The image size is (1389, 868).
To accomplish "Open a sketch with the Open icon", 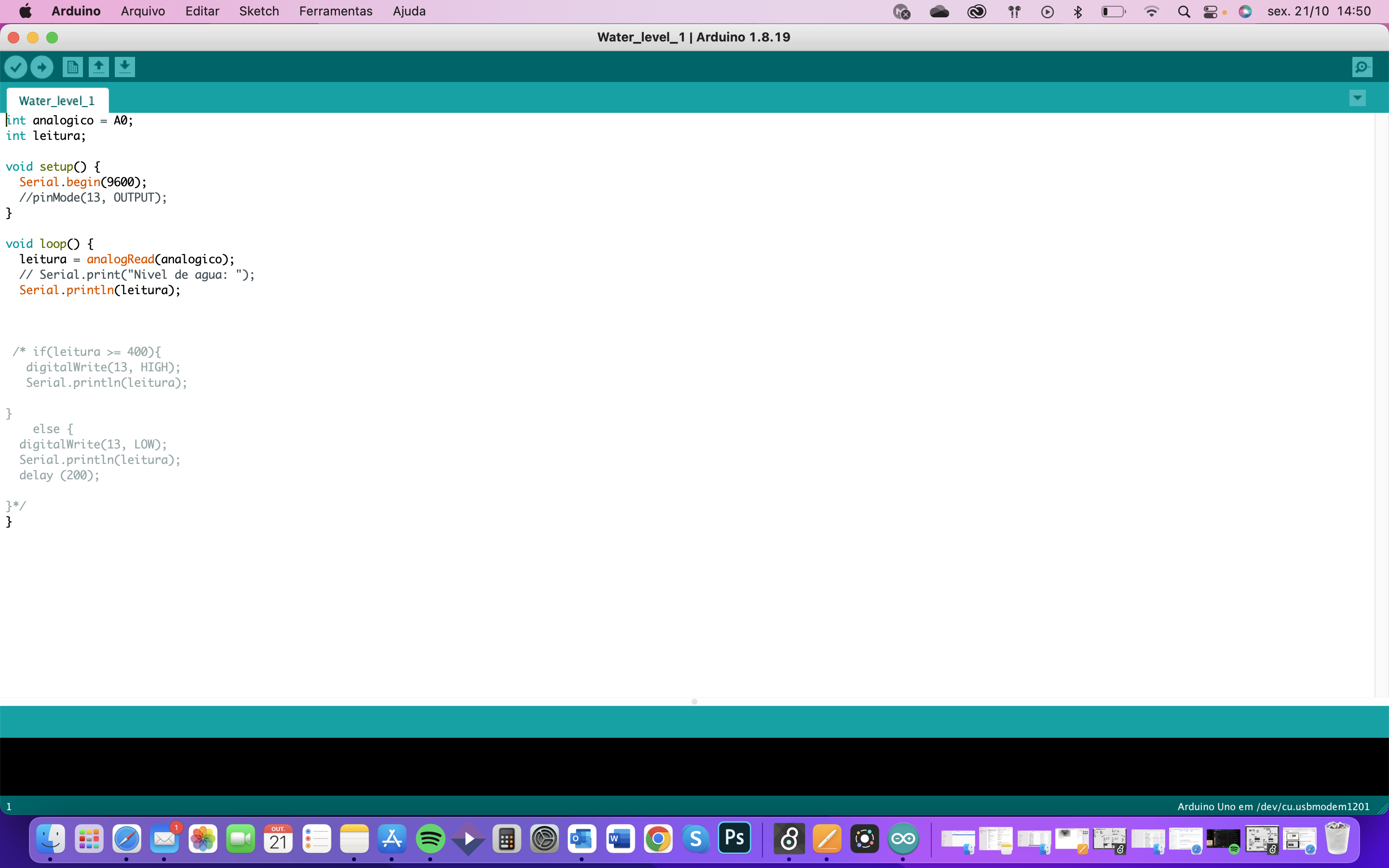I will coord(99,67).
